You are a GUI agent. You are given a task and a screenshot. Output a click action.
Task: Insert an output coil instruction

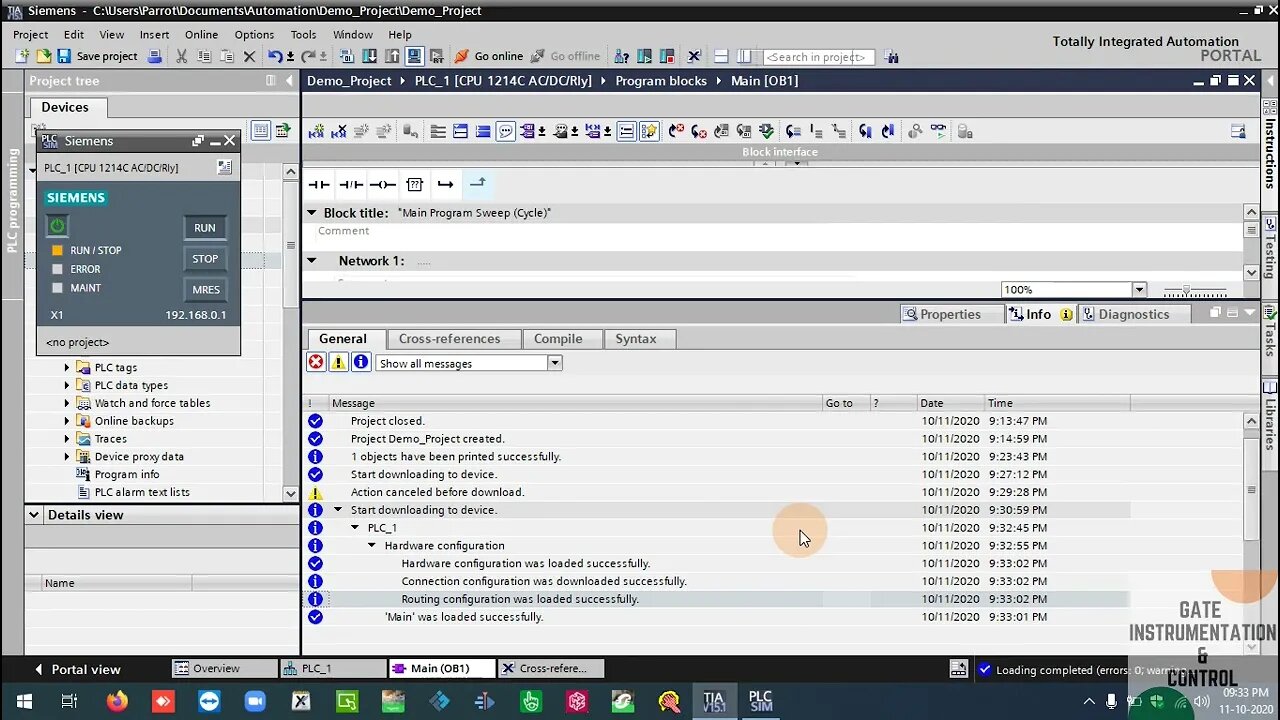pyautogui.click(x=383, y=184)
